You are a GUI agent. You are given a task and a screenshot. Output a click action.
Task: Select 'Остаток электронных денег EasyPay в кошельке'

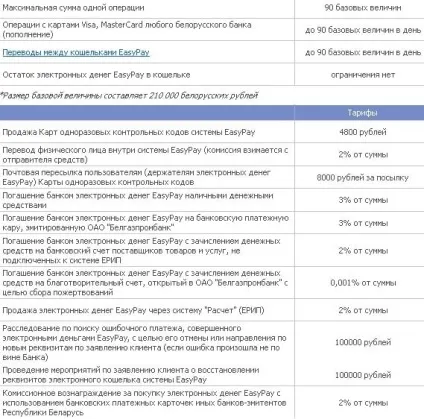click(96, 75)
